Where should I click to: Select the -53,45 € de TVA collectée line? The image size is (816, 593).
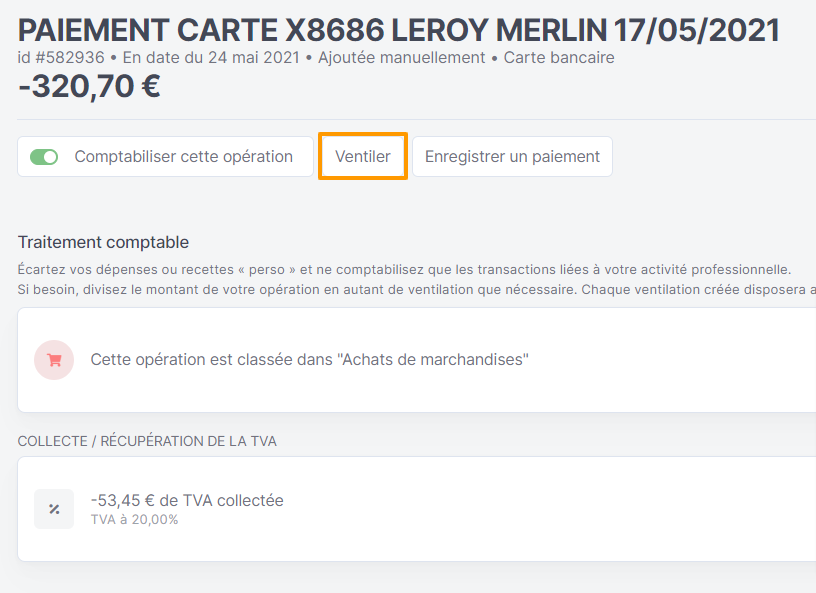(187, 500)
